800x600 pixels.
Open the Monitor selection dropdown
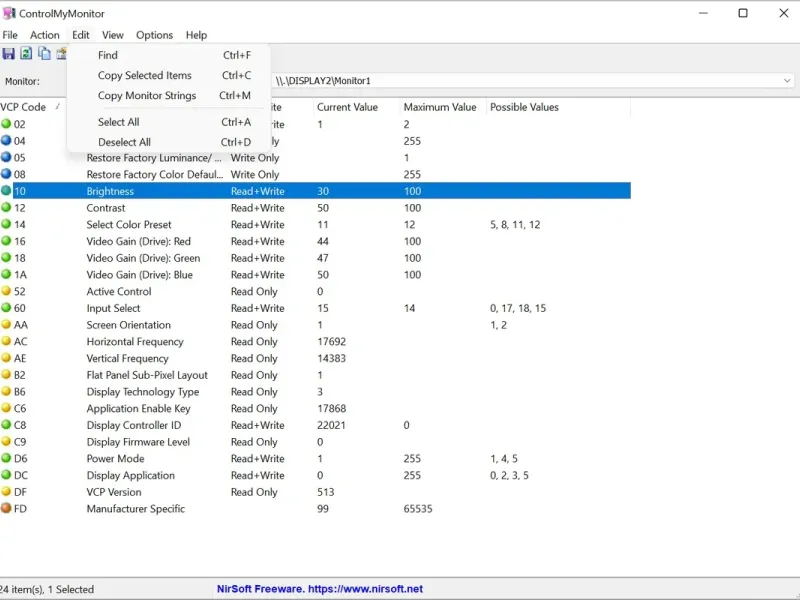(787, 81)
